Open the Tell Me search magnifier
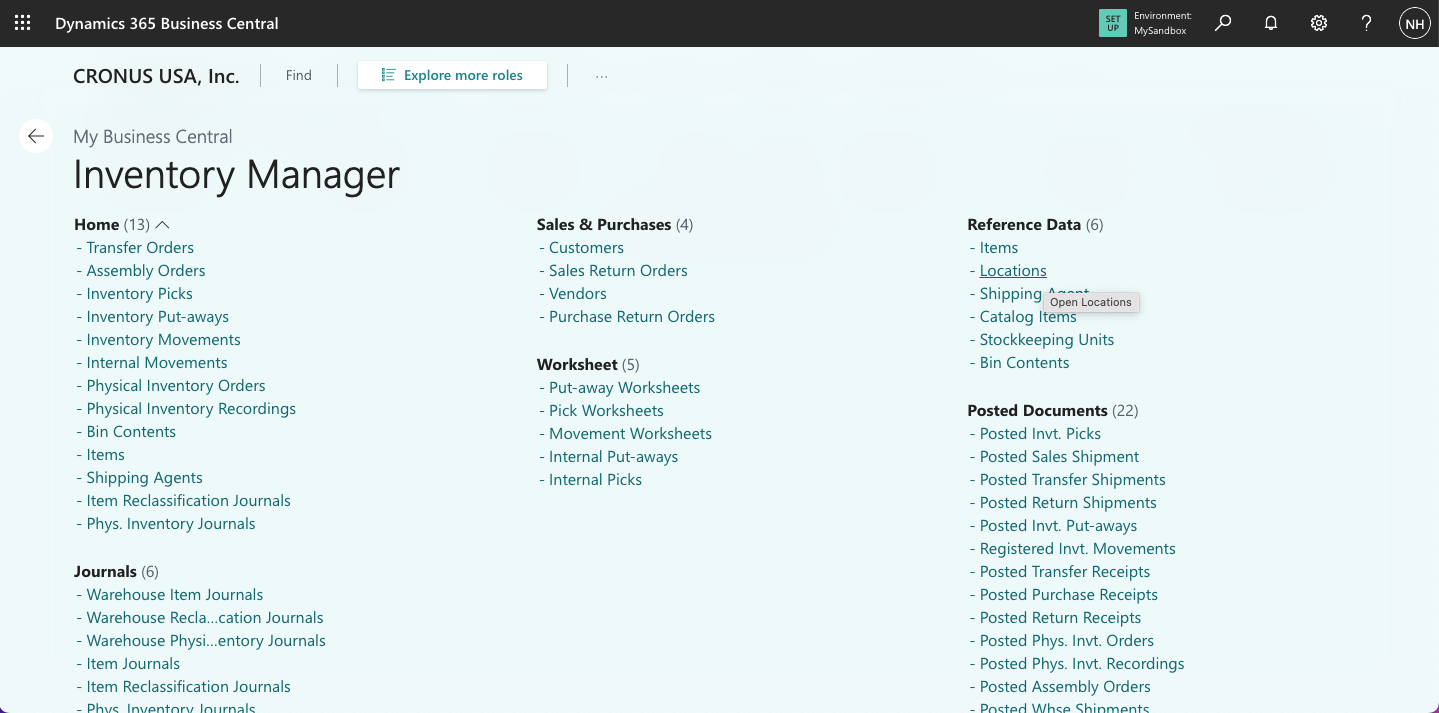 [1223, 23]
